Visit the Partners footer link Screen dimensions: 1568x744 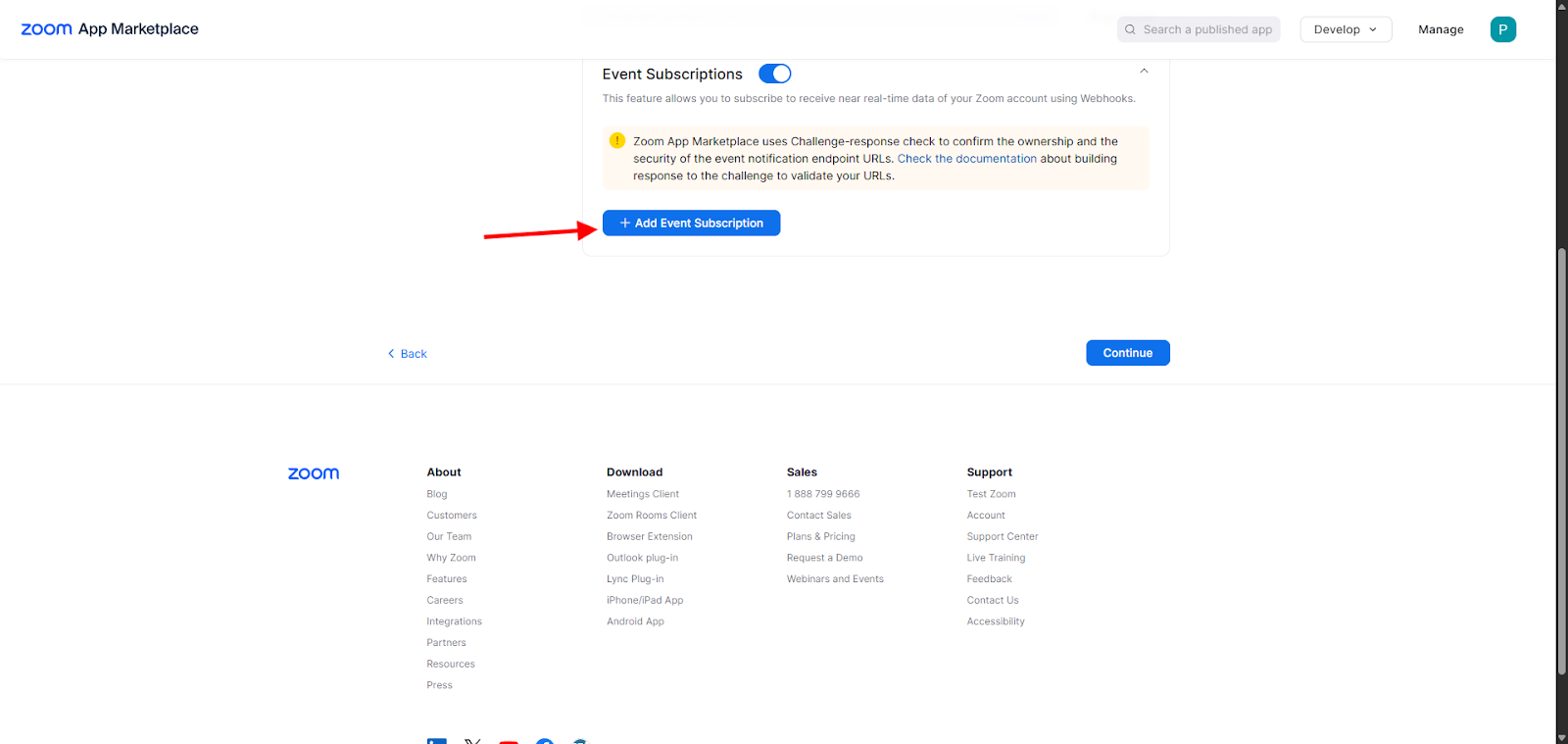click(446, 643)
